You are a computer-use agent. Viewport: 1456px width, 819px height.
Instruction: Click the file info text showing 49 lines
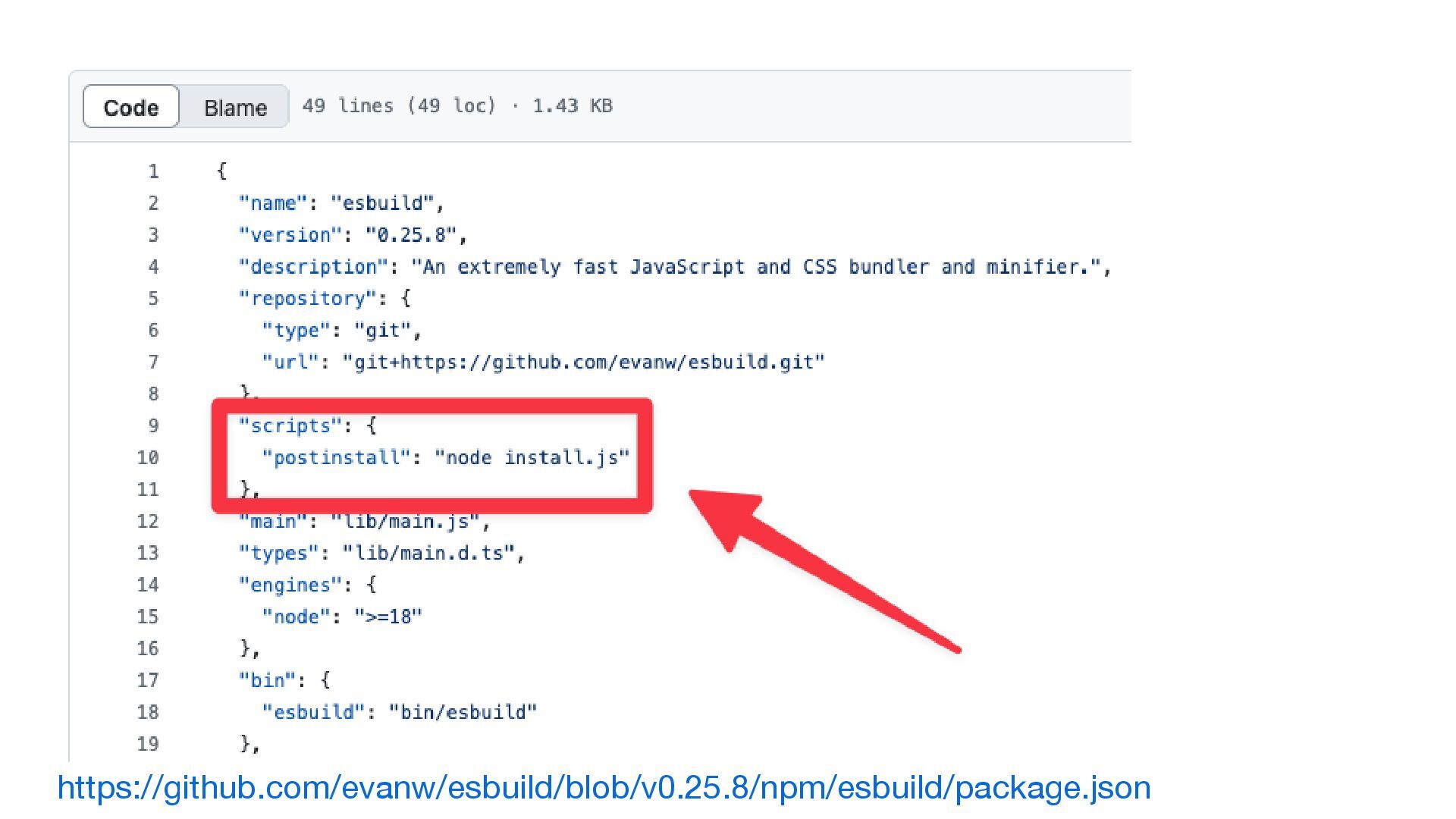click(x=457, y=105)
